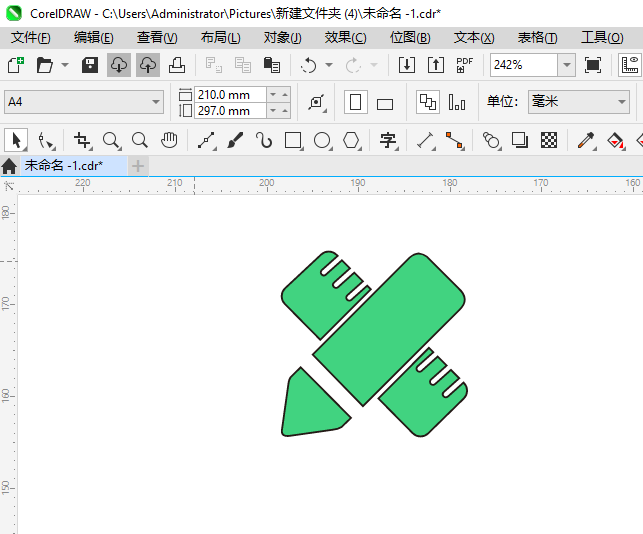Open the units dropdown showing 毫米
Screen dimensions: 643x534
click(579, 102)
